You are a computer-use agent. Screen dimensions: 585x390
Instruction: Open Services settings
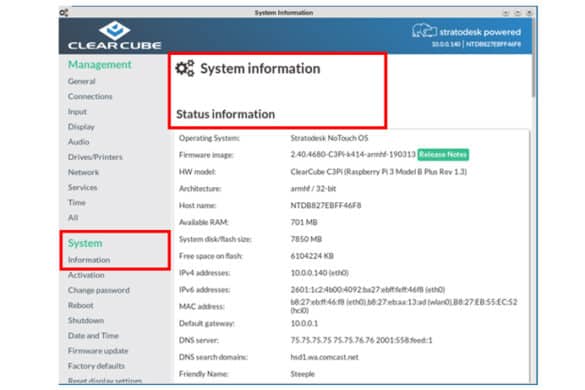82,187
